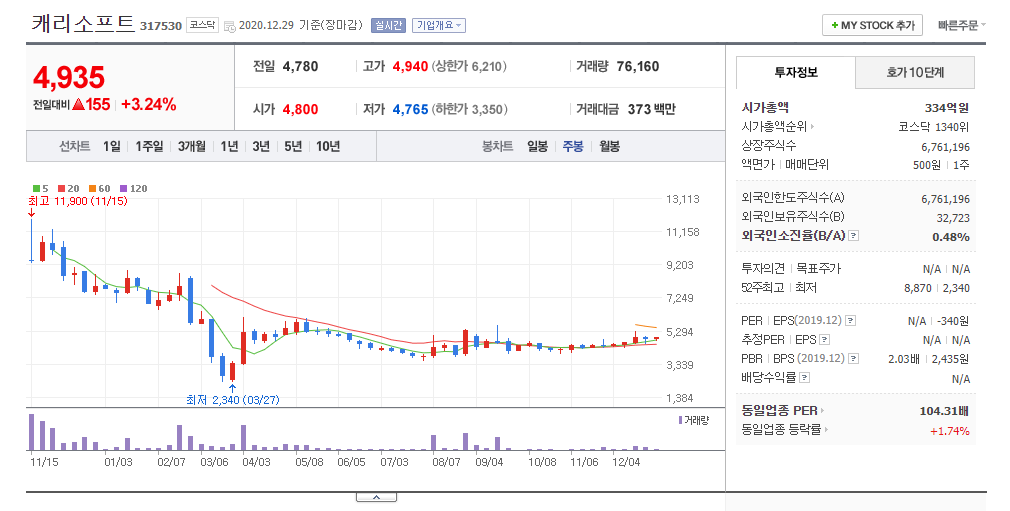Show the 주봉 weekly candle chart
Viewport: 1010px width, 511px height.
(x=573, y=146)
